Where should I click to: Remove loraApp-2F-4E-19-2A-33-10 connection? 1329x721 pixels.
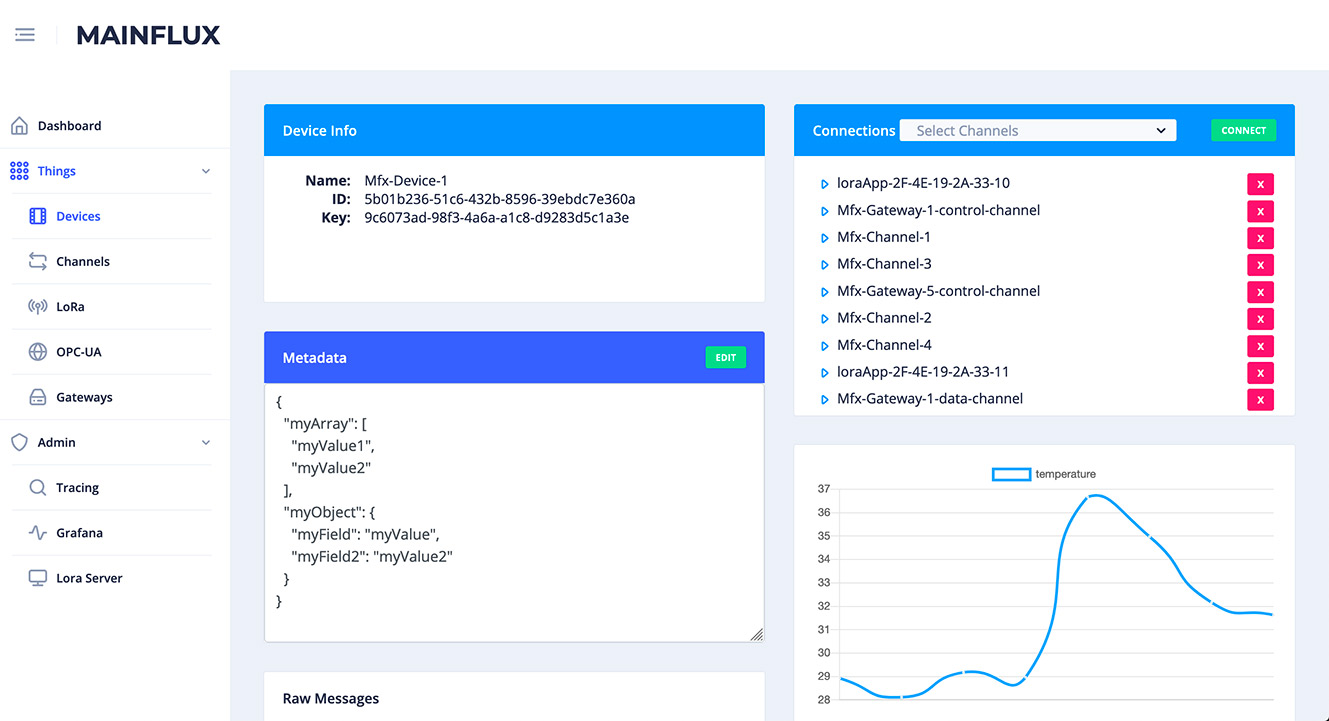click(1260, 184)
